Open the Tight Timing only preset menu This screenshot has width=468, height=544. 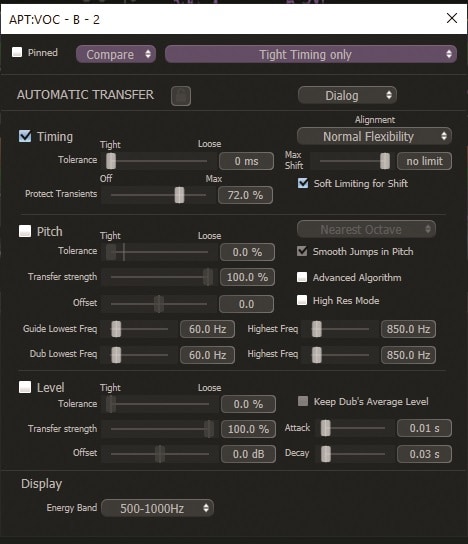coord(311,54)
